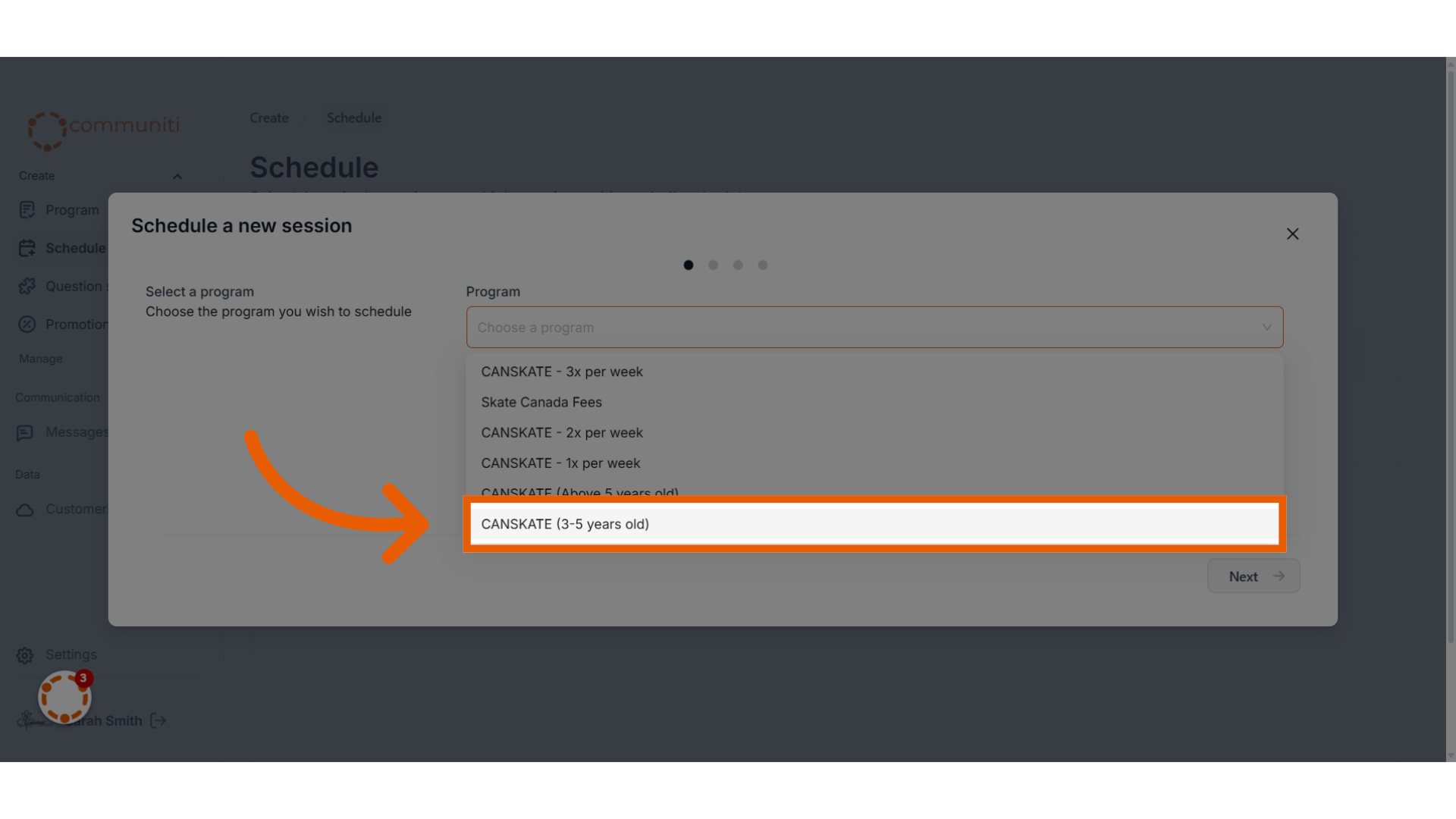Click the Messages chat icon
1456x819 pixels.
coord(25,433)
